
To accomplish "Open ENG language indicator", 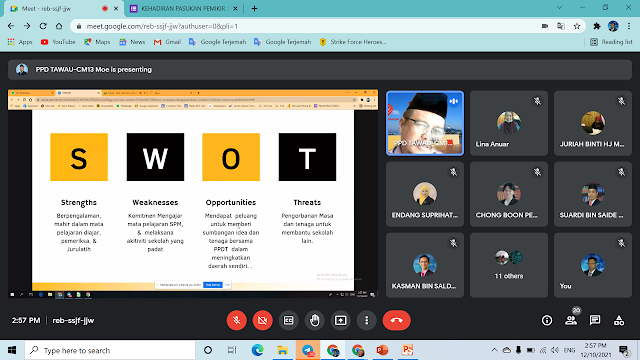I will pyautogui.click(x=569, y=350).
